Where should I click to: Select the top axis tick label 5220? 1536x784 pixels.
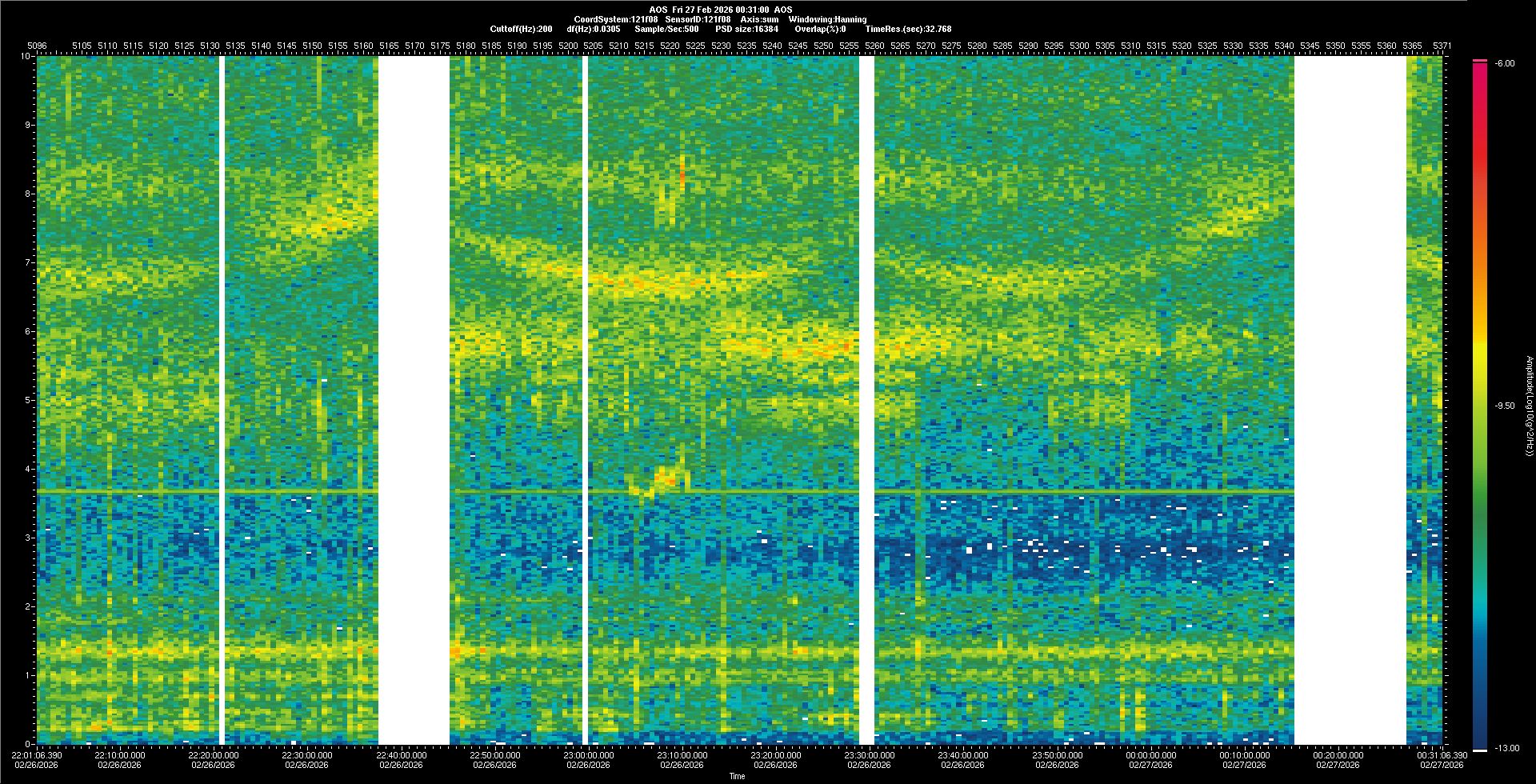click(x=670, y=46)
